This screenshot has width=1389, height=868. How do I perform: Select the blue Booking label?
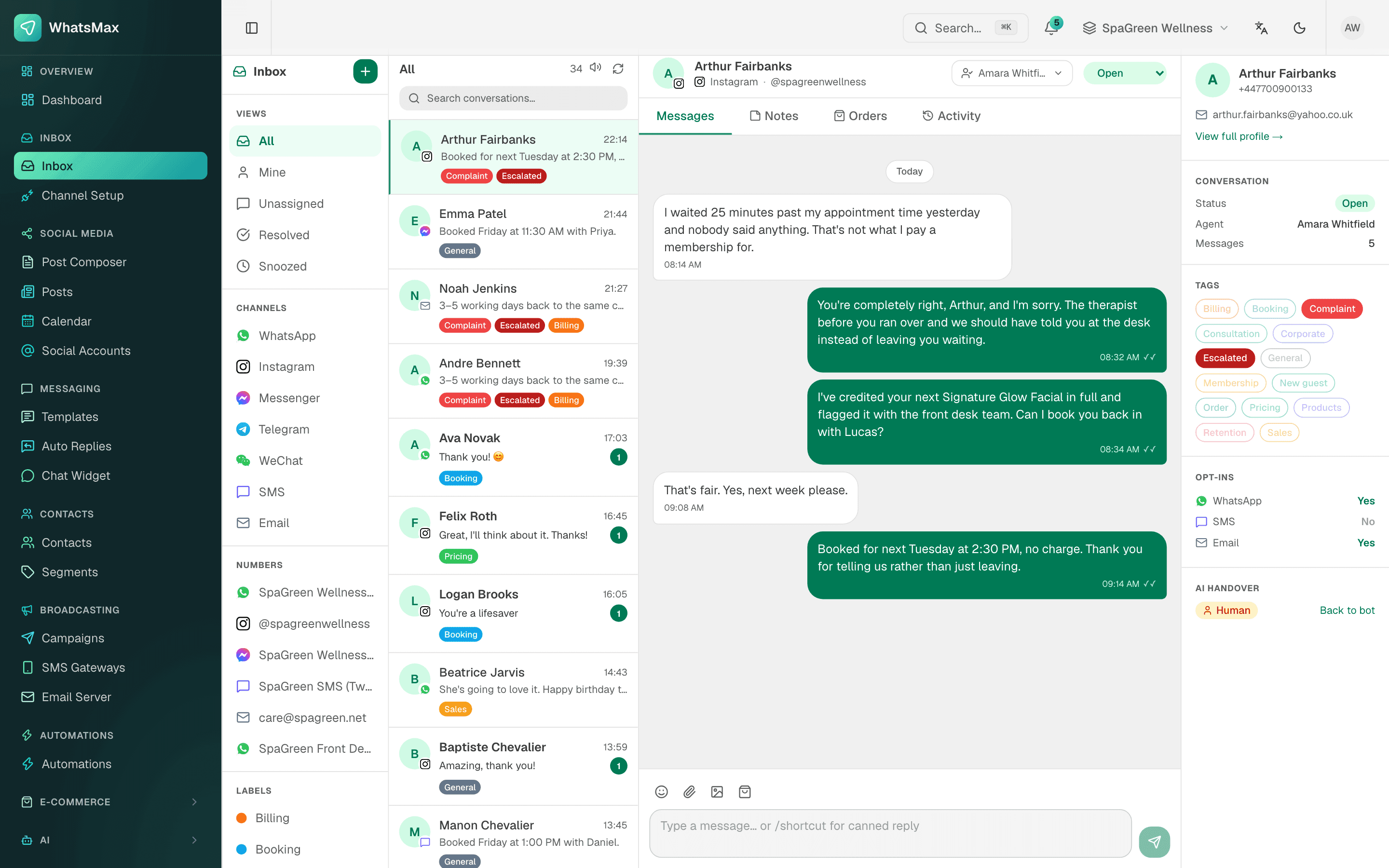304,849
